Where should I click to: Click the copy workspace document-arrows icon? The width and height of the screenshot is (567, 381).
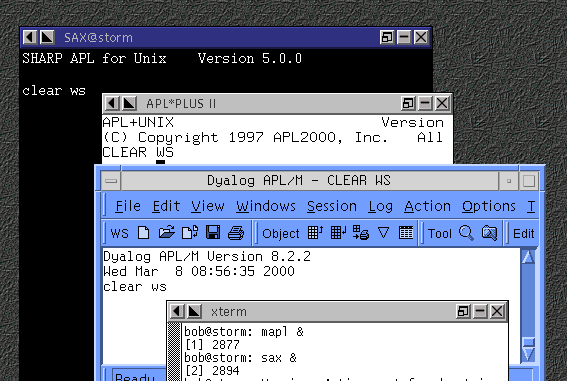(x=190, y=233)
